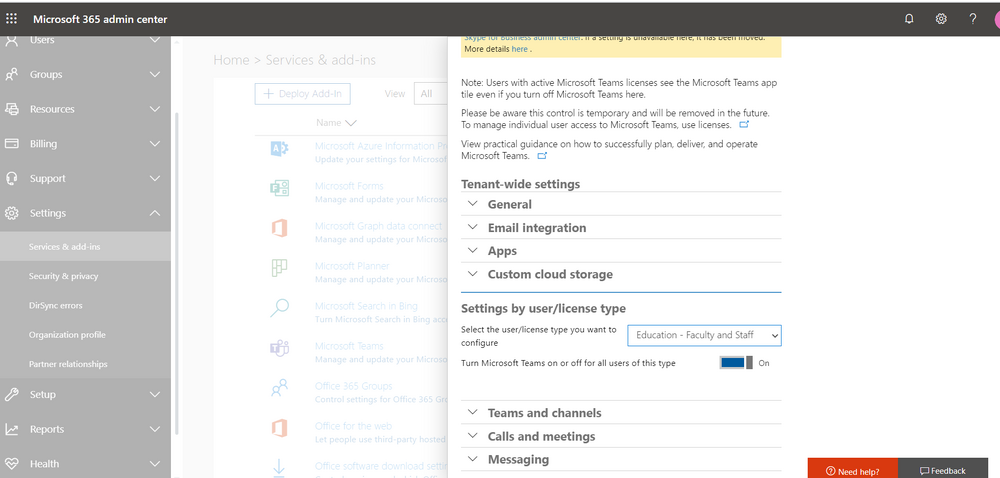Collapse the Settings menu chevron
The height and width of the screenshot is (478, 1000).
tap(155, 213)
